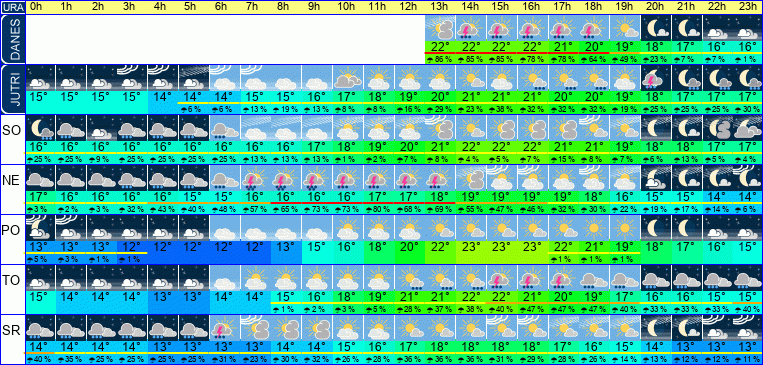
Task: Click NE 11h precipitation 80% cell
Action: coord(378,209)
